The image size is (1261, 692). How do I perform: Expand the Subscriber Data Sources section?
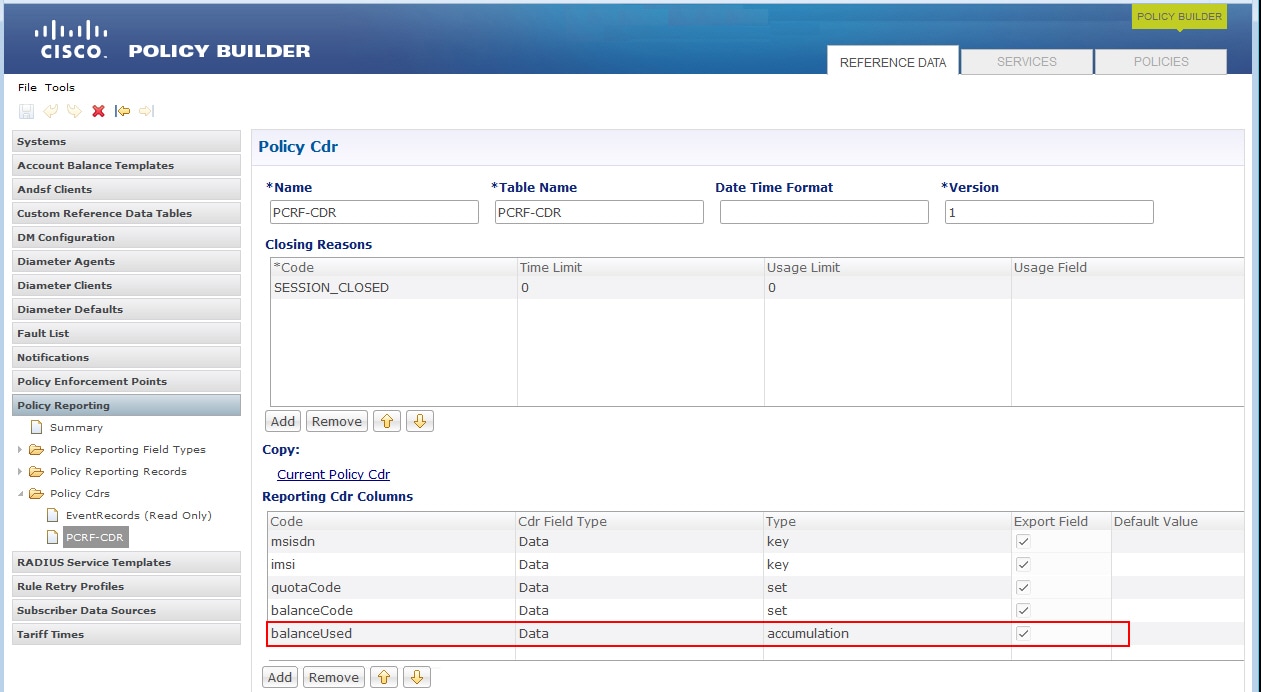click(126, 611)
